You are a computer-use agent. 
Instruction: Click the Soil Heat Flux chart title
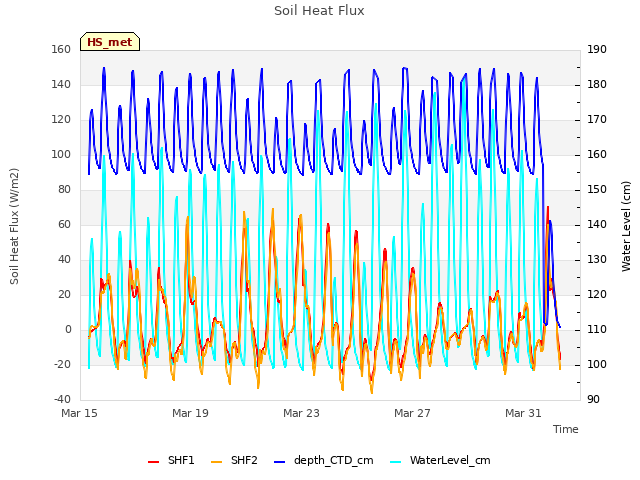click(x=319, y=11)
